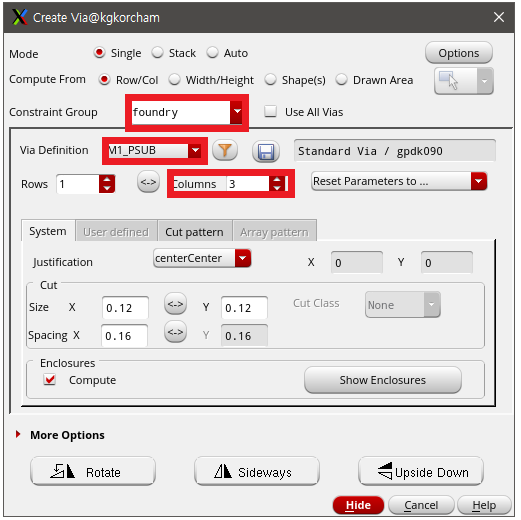This screenshot has width=521, height=520.
Task: Enable Use All Vias checkbox
Action: pos(270,111)
